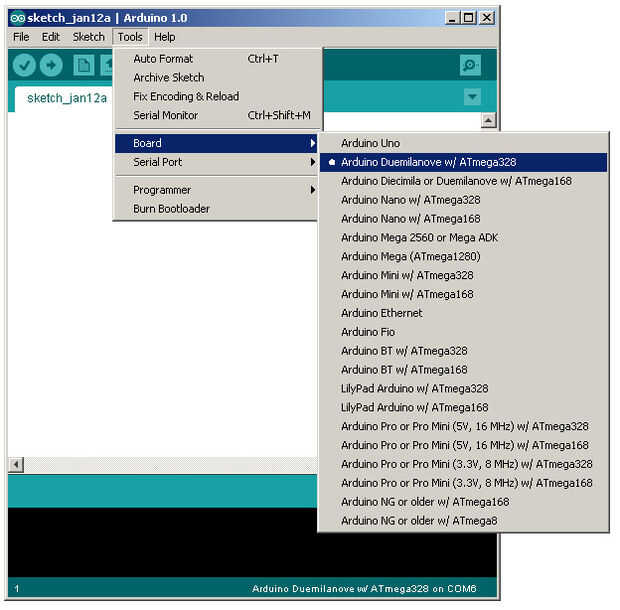Screen dimensions: 620x610
Task: Click the Arduino logo in title bar
Action: coord(17,18)
